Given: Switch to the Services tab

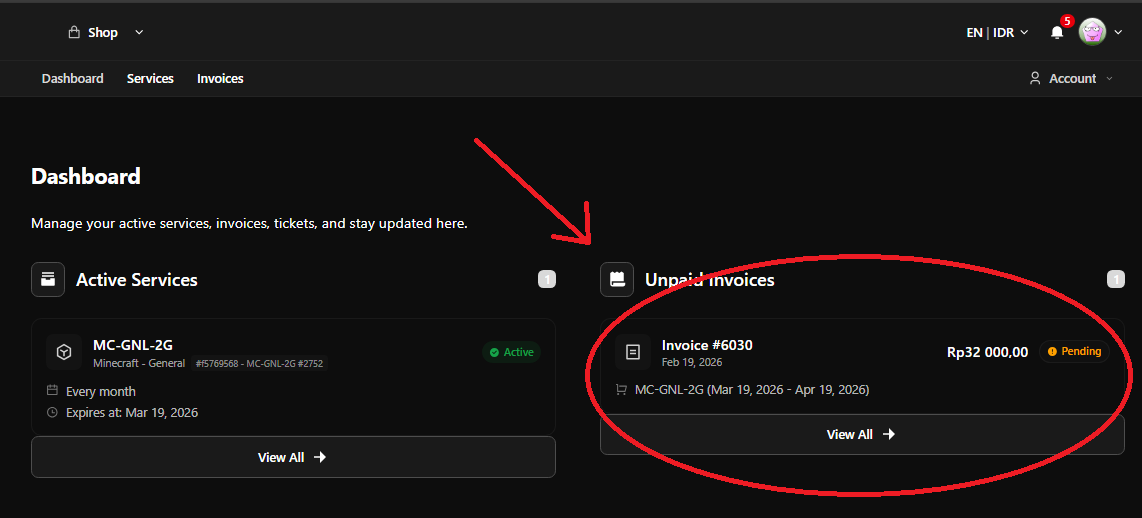Looking at the screenshot, I should point(150,78).
